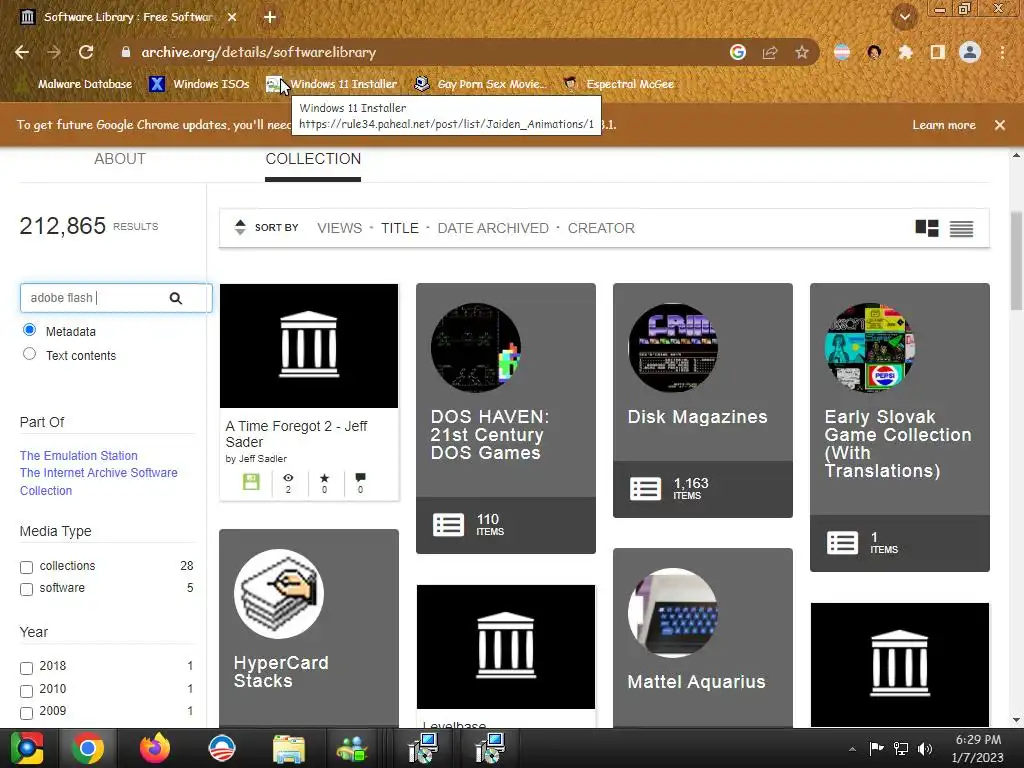Click the A Time Foregot 2 title

(x=296, y=434)
